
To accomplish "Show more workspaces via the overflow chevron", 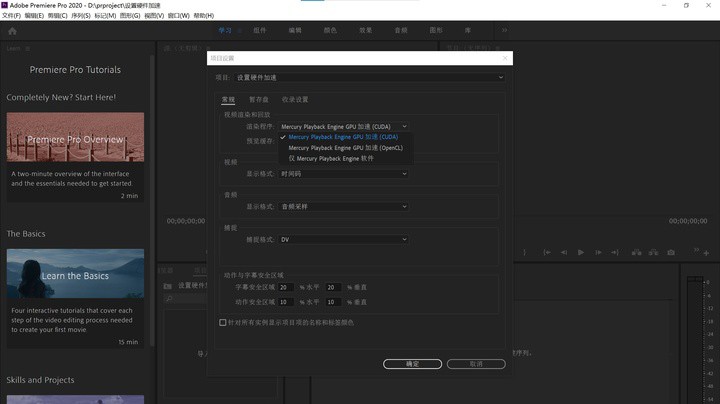I will click(x=504, y=30).
